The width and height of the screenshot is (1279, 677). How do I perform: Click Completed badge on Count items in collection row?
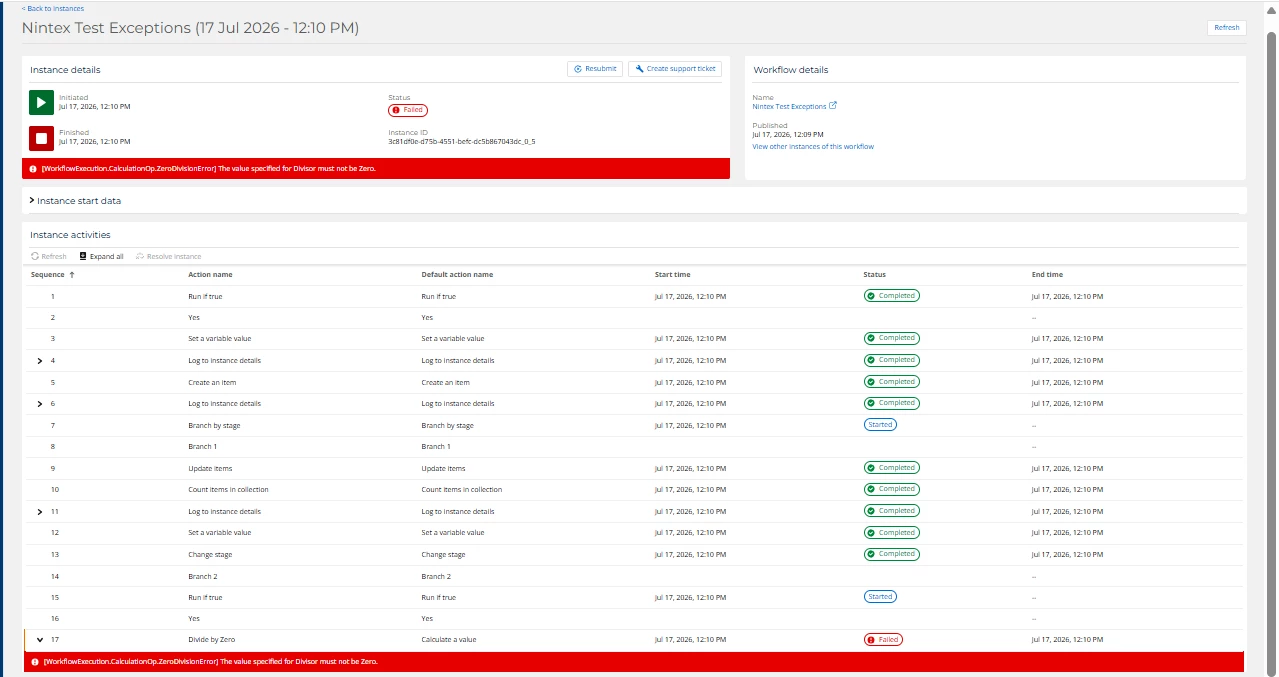click(891, 489)
